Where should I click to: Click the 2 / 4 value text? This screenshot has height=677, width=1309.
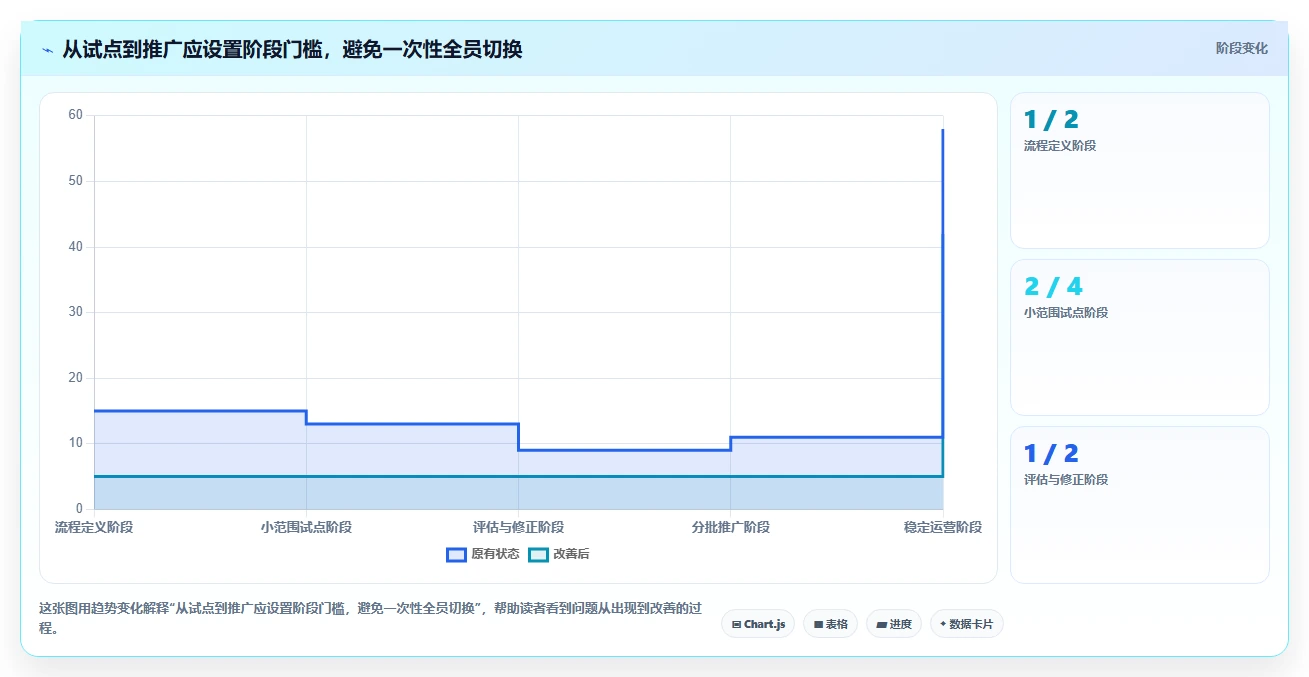coord(1053,287)
